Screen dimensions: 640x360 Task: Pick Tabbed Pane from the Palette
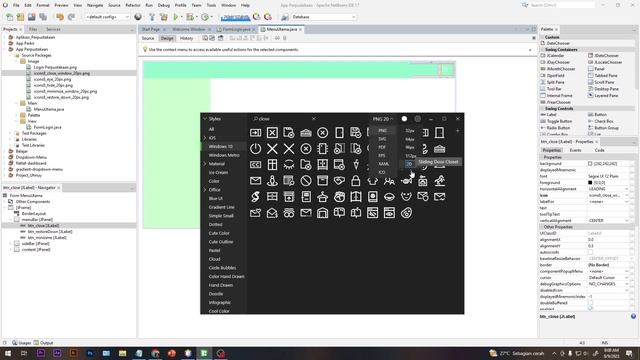tap(606, 76)
